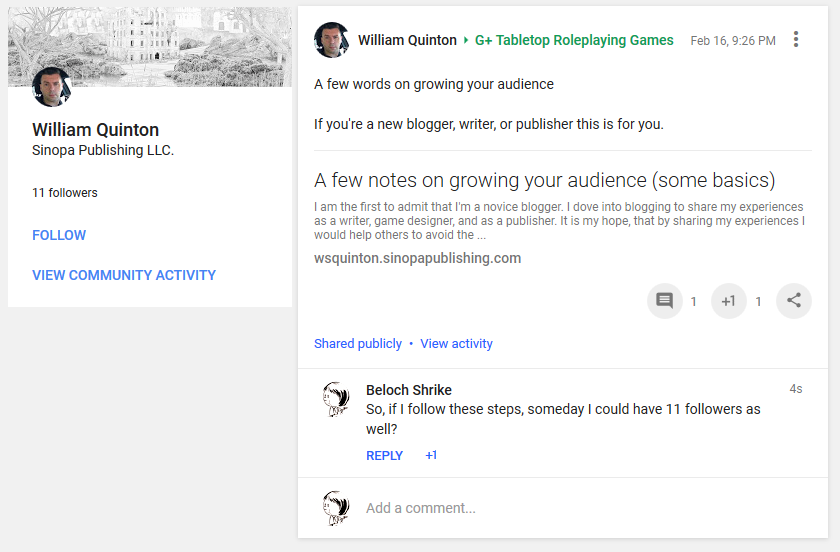Click the Add a comment input field
840x552 pixels.
(580, 508)
